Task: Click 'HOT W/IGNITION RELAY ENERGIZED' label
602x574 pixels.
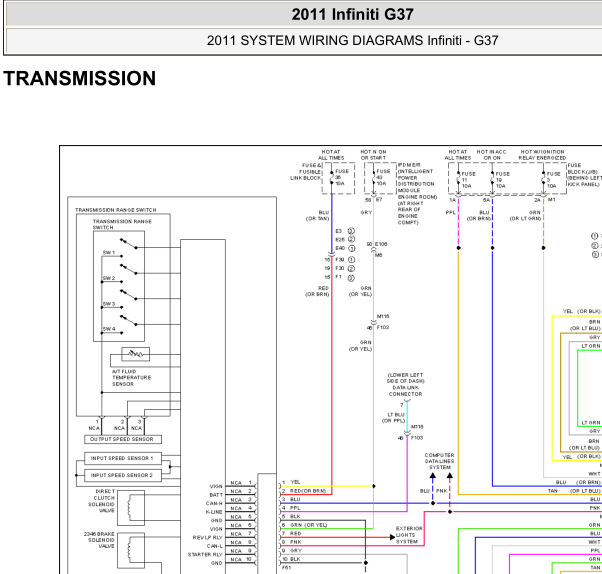Action: 542,155
